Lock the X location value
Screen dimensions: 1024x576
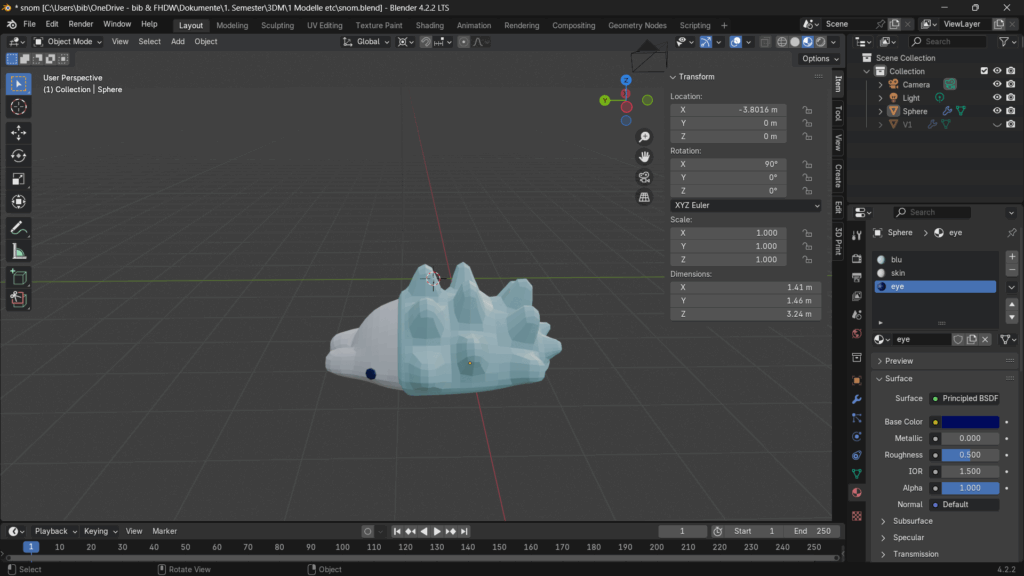(x=806, y=110)
